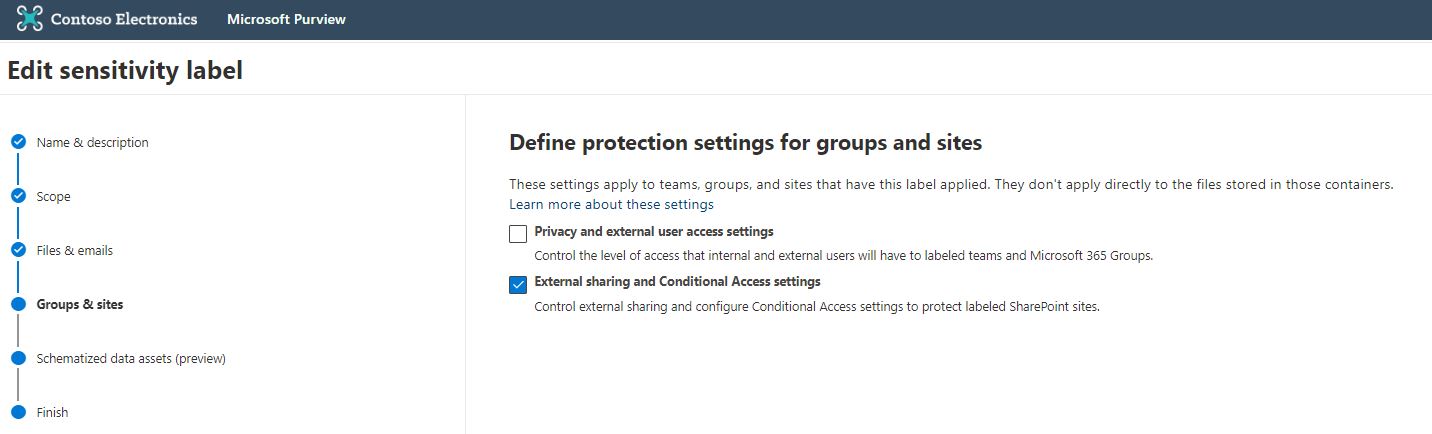Click the Scope step checkmark icon

[x=18, y=196]
